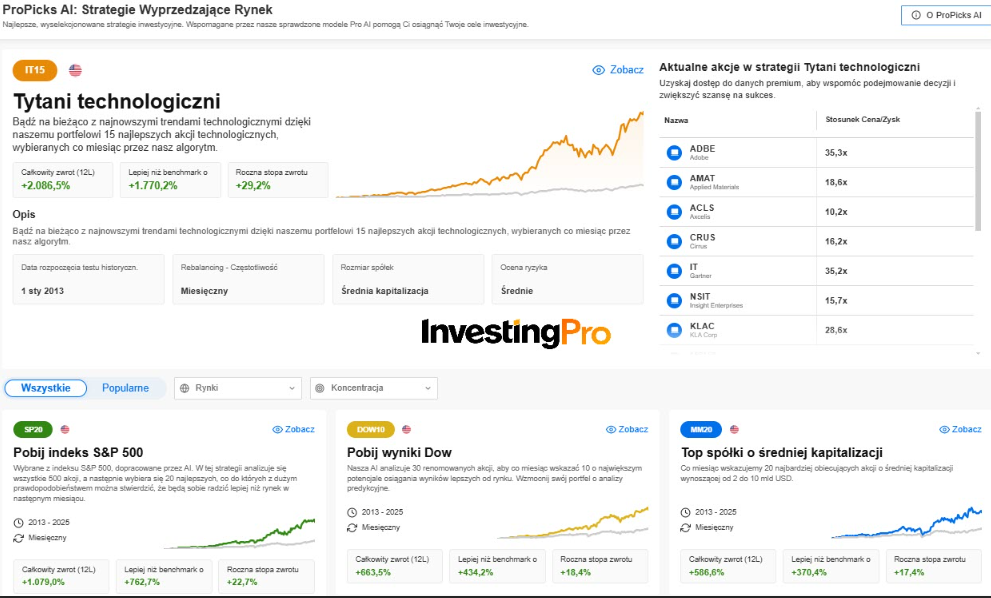Screen dimensions: 991x598
Task: Click the US flag beside IT15 badge
Action: 75,70
